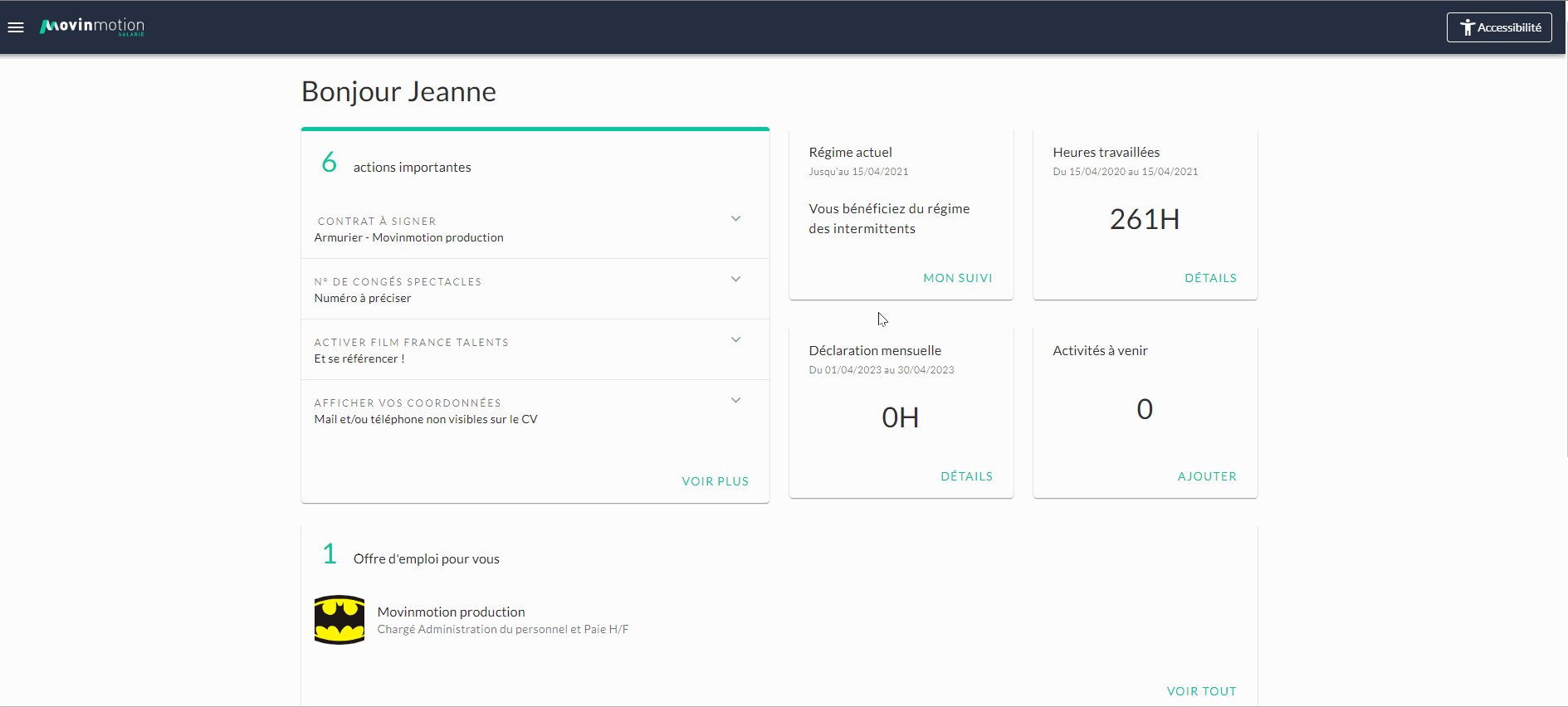Click 'Du 15/04/2020 au 15/04/2021' period
Viewport: 1568px width, 707px height.
(1126, 172)
